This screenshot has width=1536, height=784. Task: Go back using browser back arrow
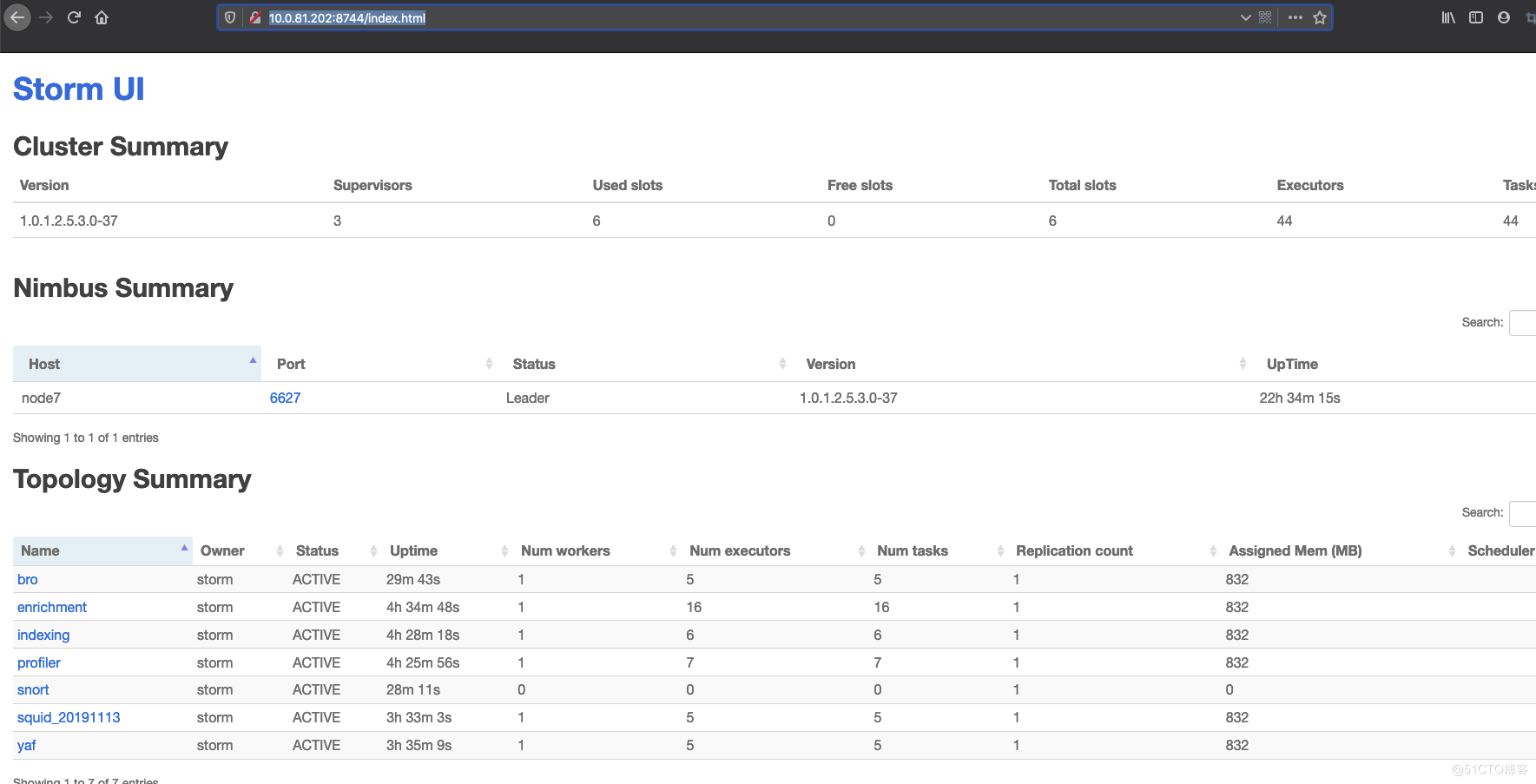pos(17,17)
